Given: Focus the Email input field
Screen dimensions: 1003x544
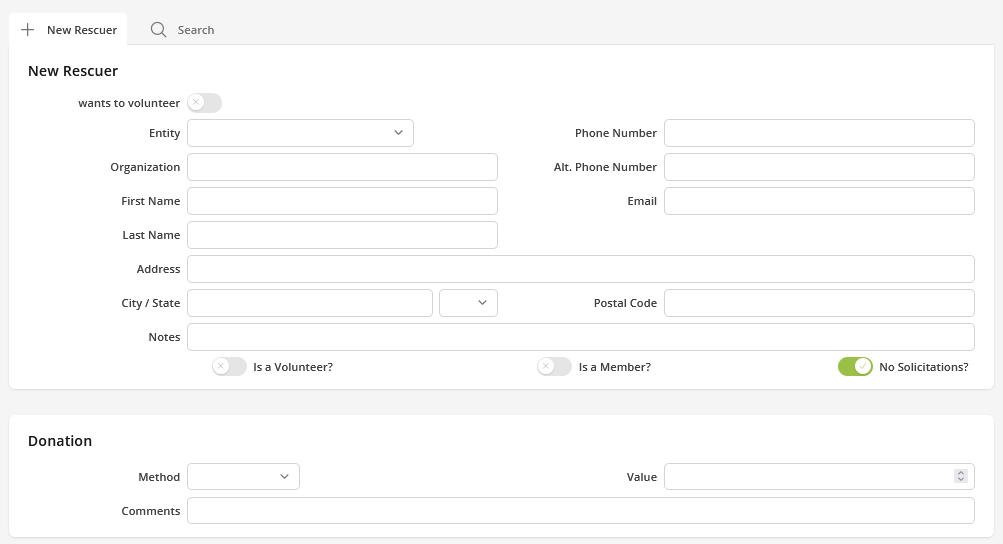Looking at the screenshot, I should point(819,201).
